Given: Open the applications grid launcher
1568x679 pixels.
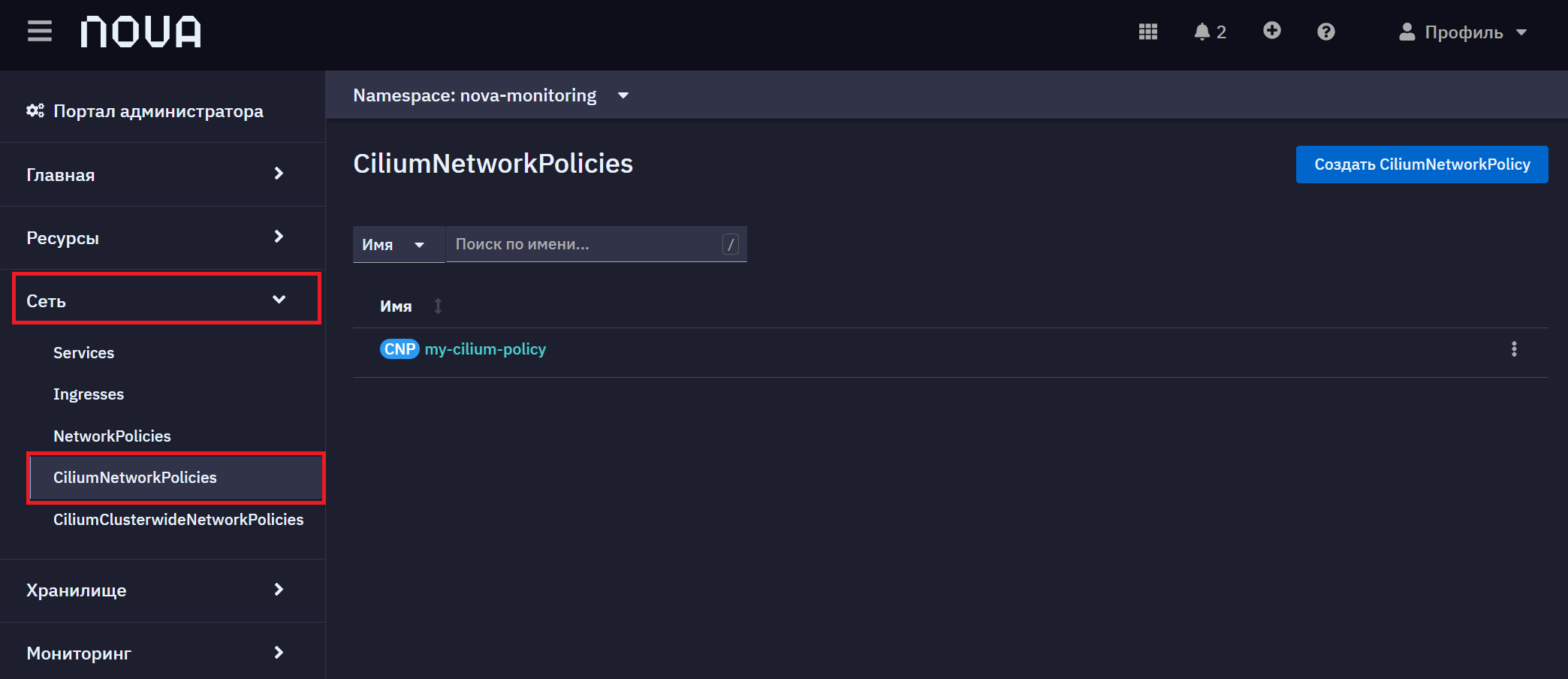Looking at the screenshot, I should (1147, 32).
